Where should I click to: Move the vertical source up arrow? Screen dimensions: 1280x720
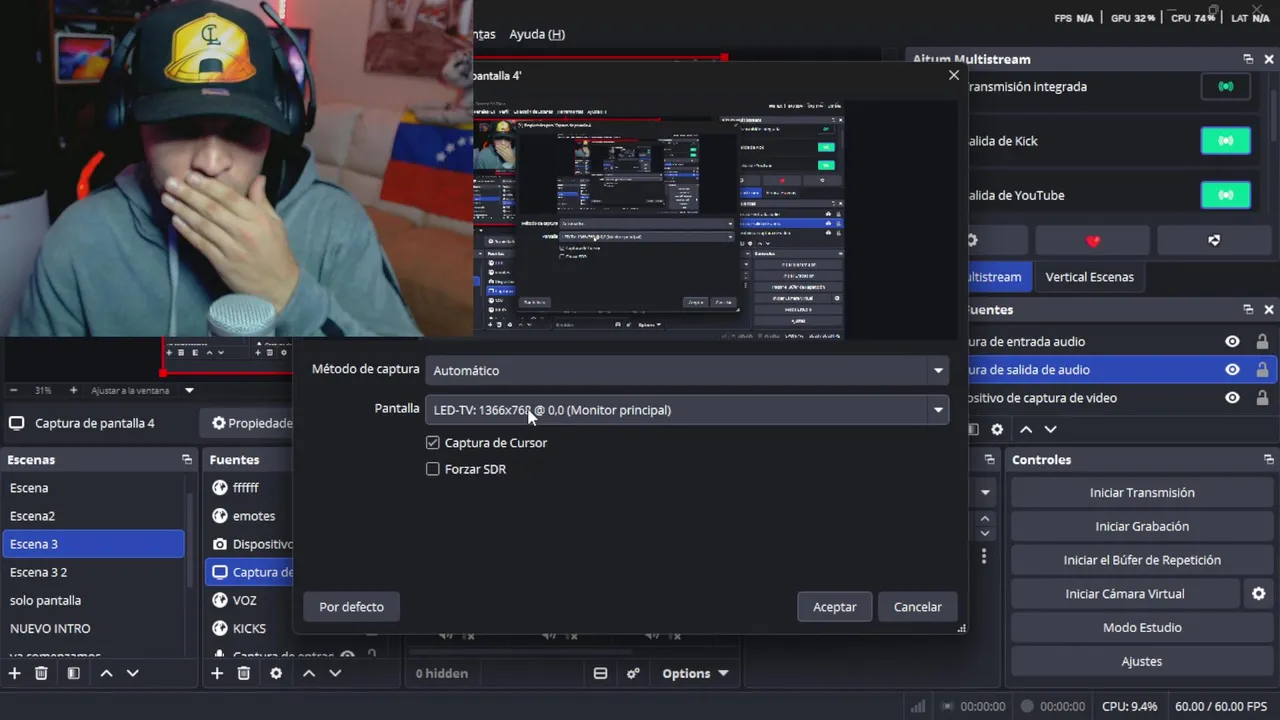(1025, 429)
